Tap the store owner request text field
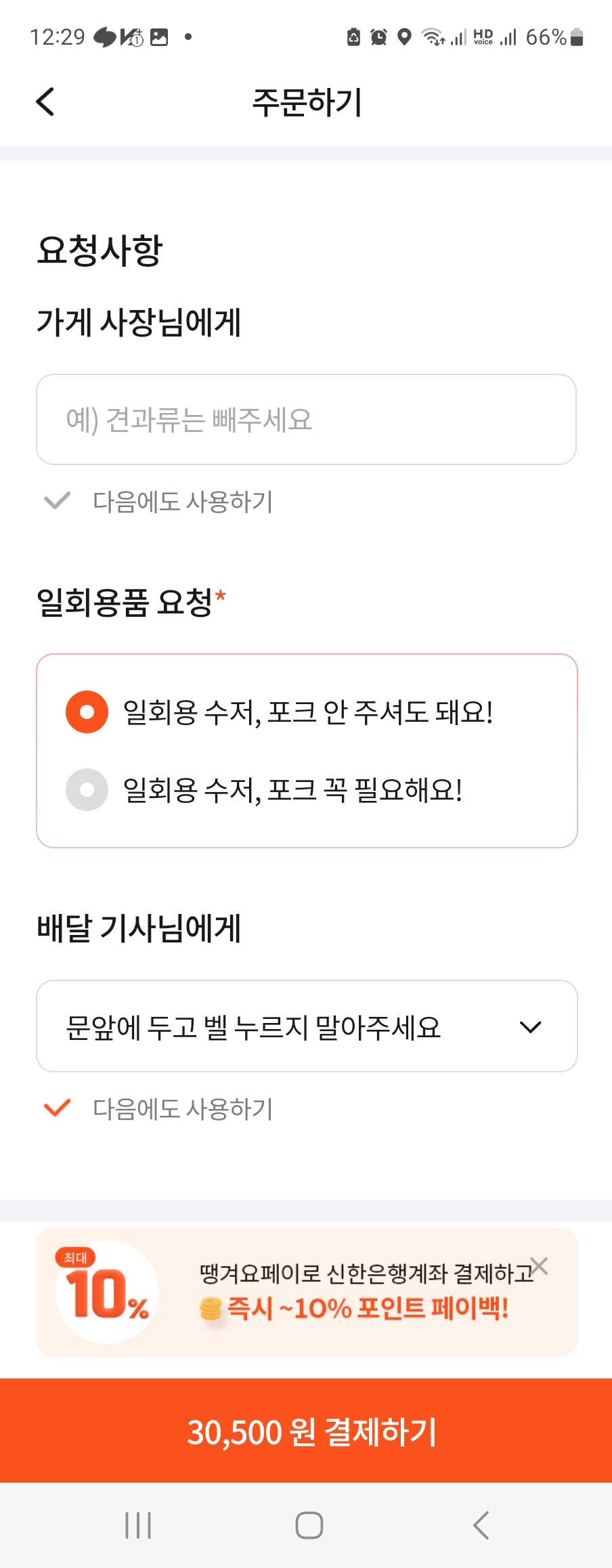This screenshot has width=612, height=1568. coord(306,420)
